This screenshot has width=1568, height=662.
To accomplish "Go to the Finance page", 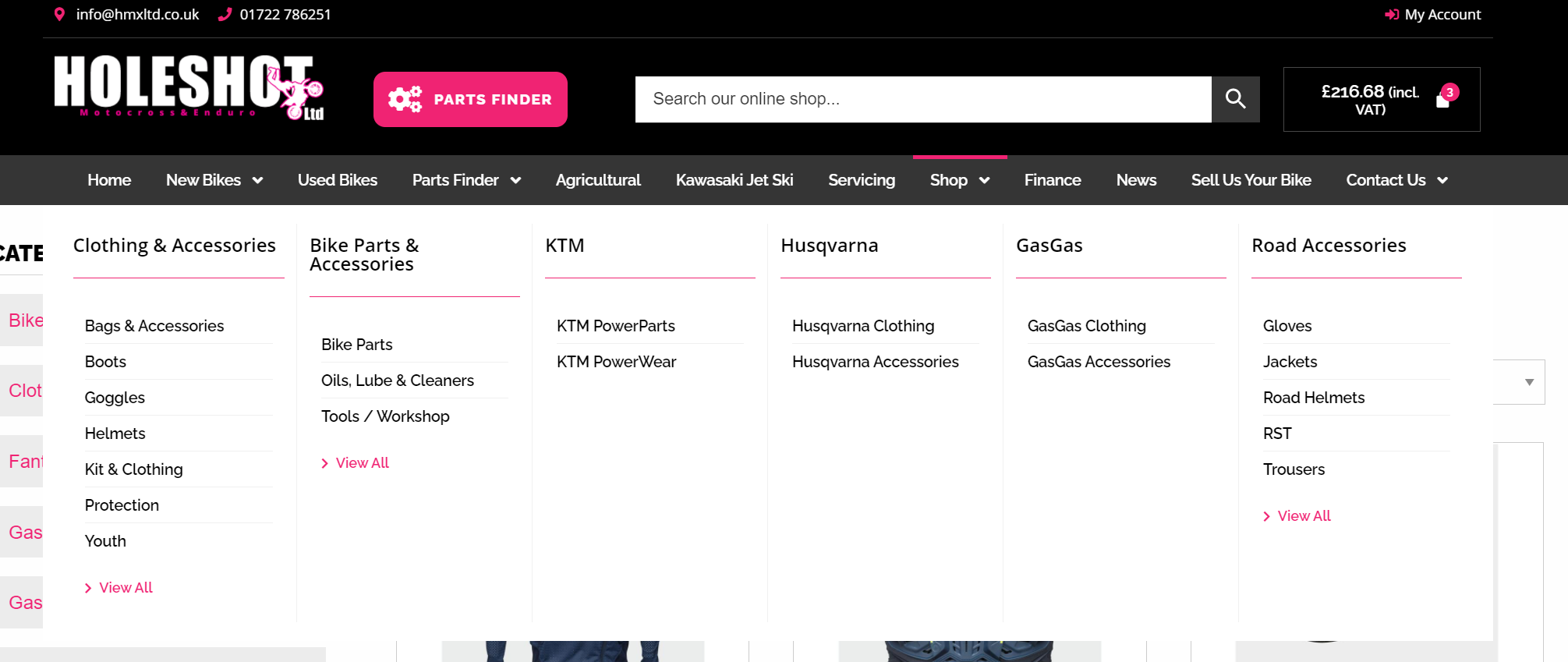I will coord(1052,180).
